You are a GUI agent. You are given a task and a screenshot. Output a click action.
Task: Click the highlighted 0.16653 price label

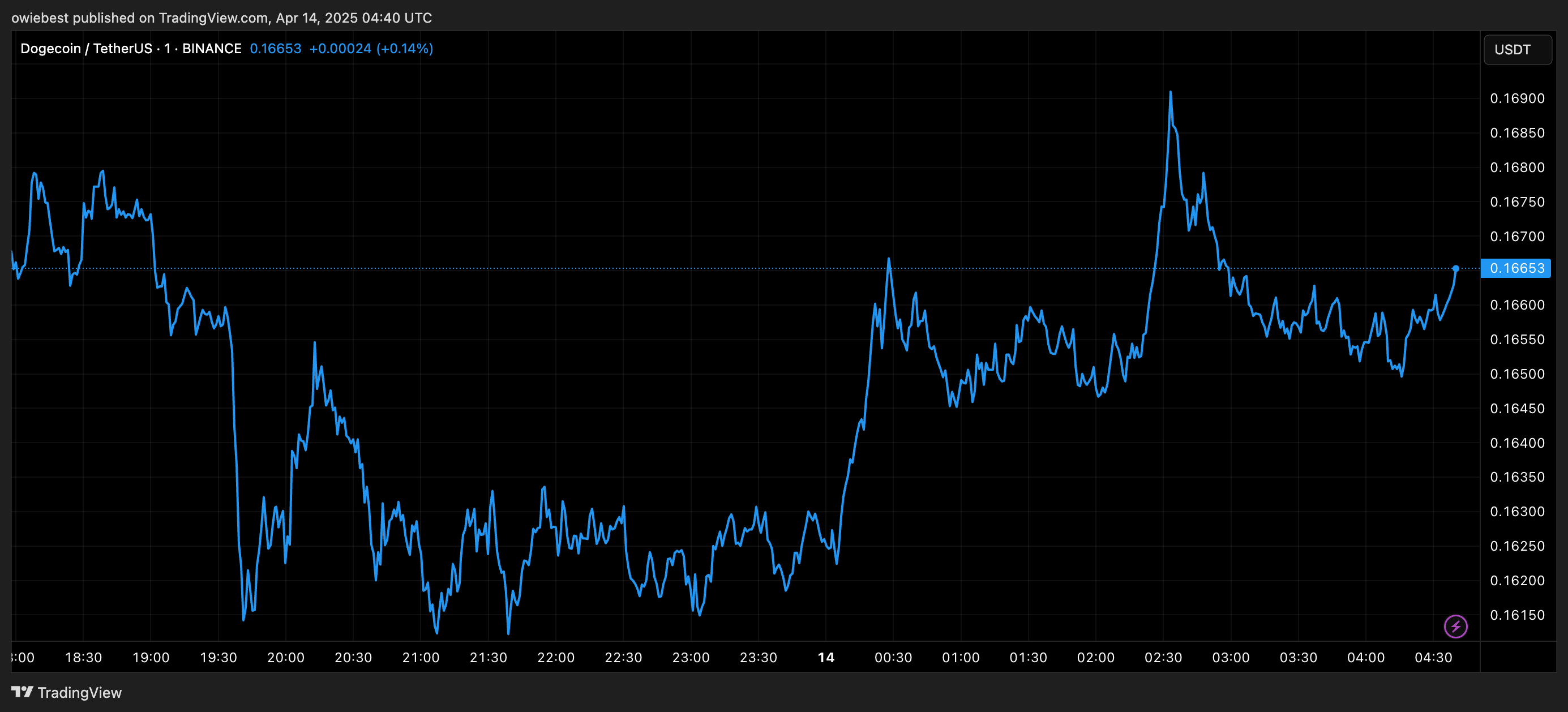click(1516, 268)
